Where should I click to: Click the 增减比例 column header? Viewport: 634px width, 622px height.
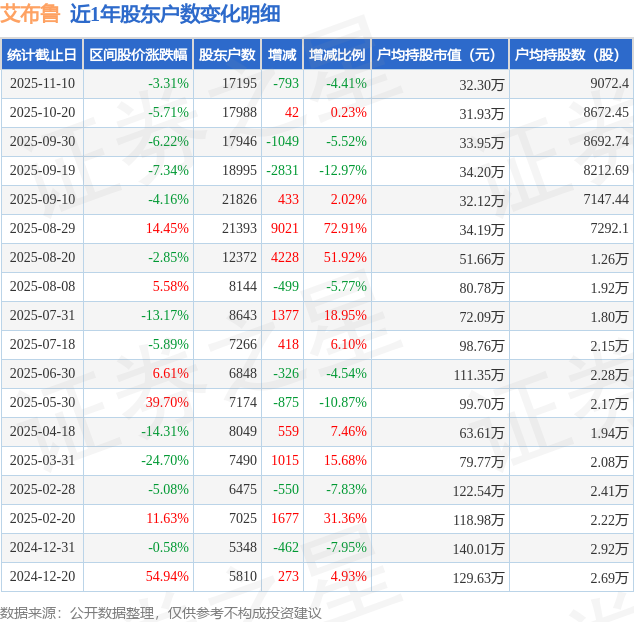click(x=337, y=55)
